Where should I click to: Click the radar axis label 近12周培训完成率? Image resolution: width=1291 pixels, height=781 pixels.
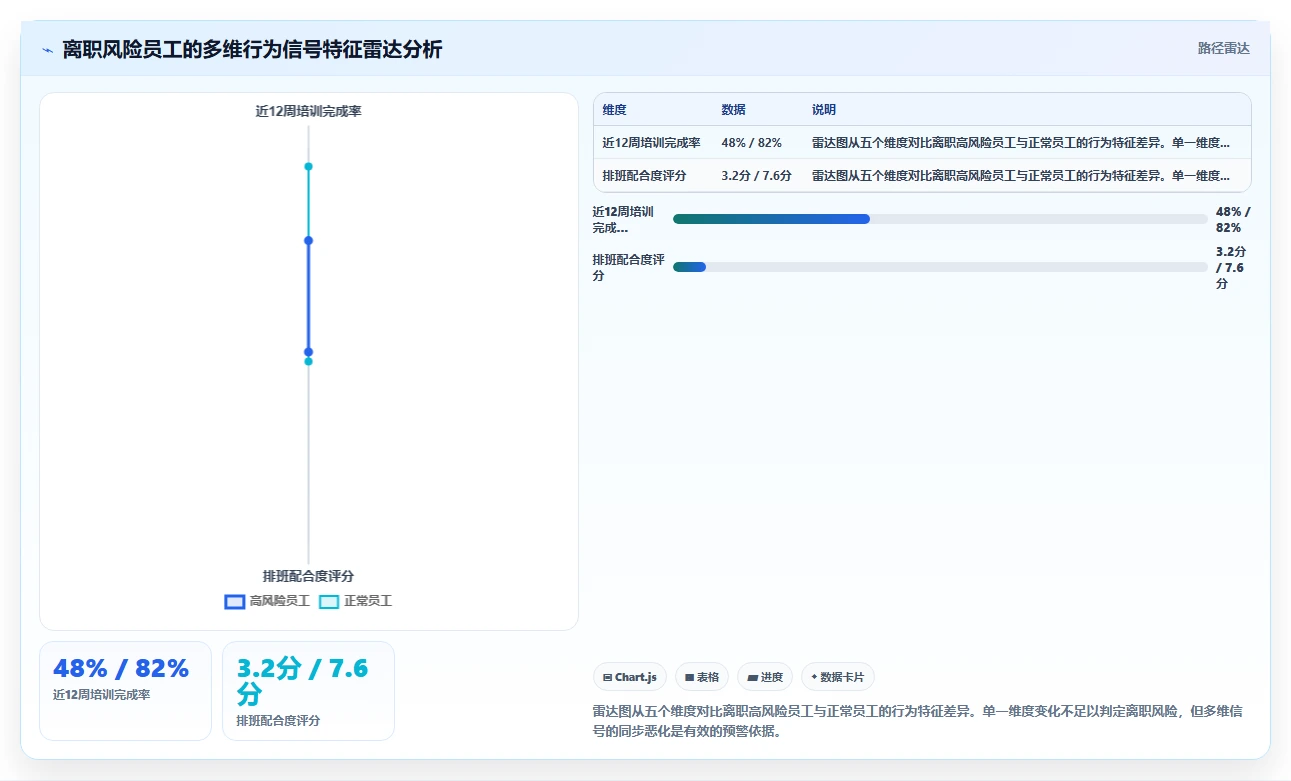pyautogui.click(x=308, y=111)
